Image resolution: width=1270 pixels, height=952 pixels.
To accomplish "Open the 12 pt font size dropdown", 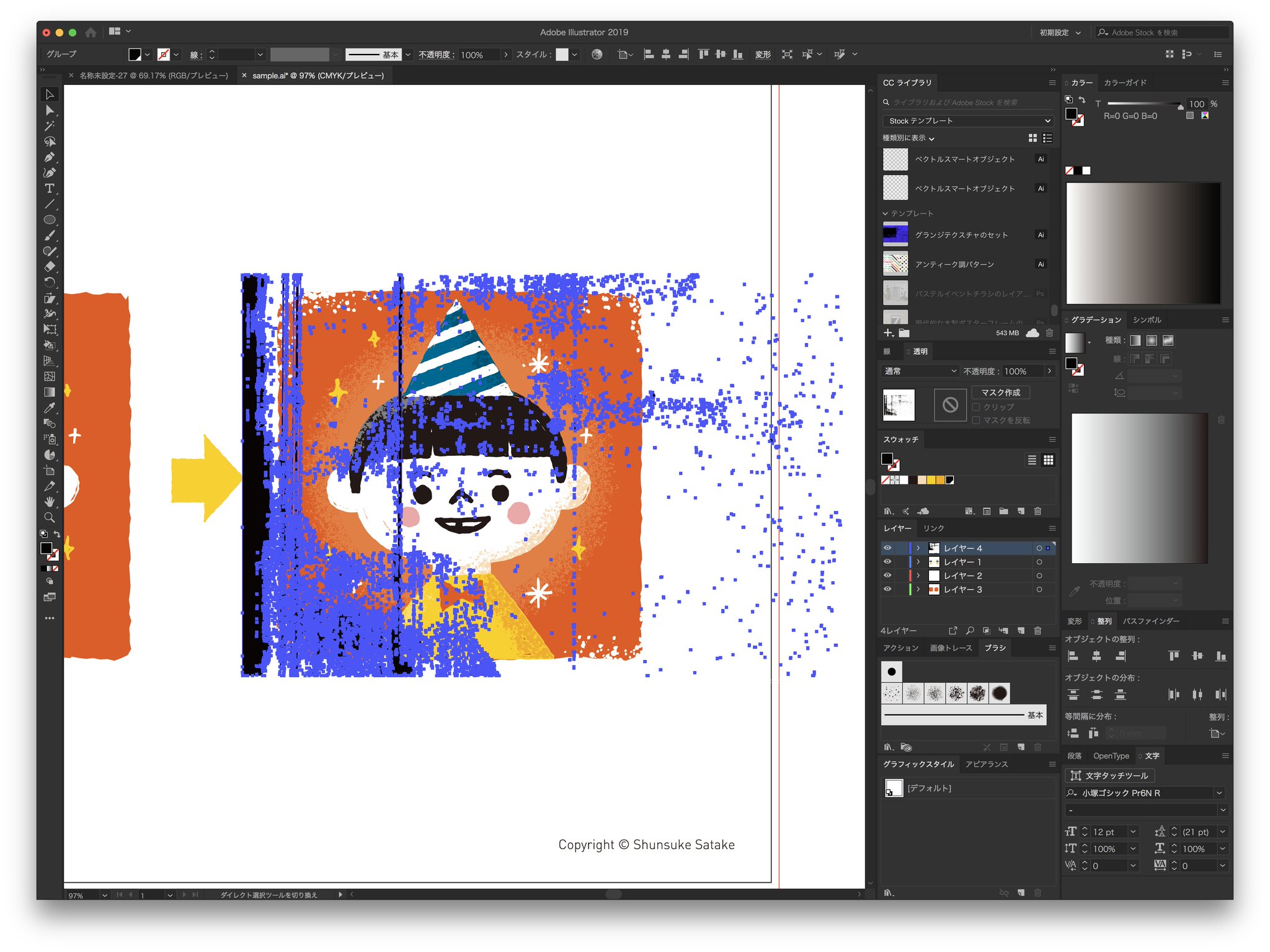I will [1133, 832].
